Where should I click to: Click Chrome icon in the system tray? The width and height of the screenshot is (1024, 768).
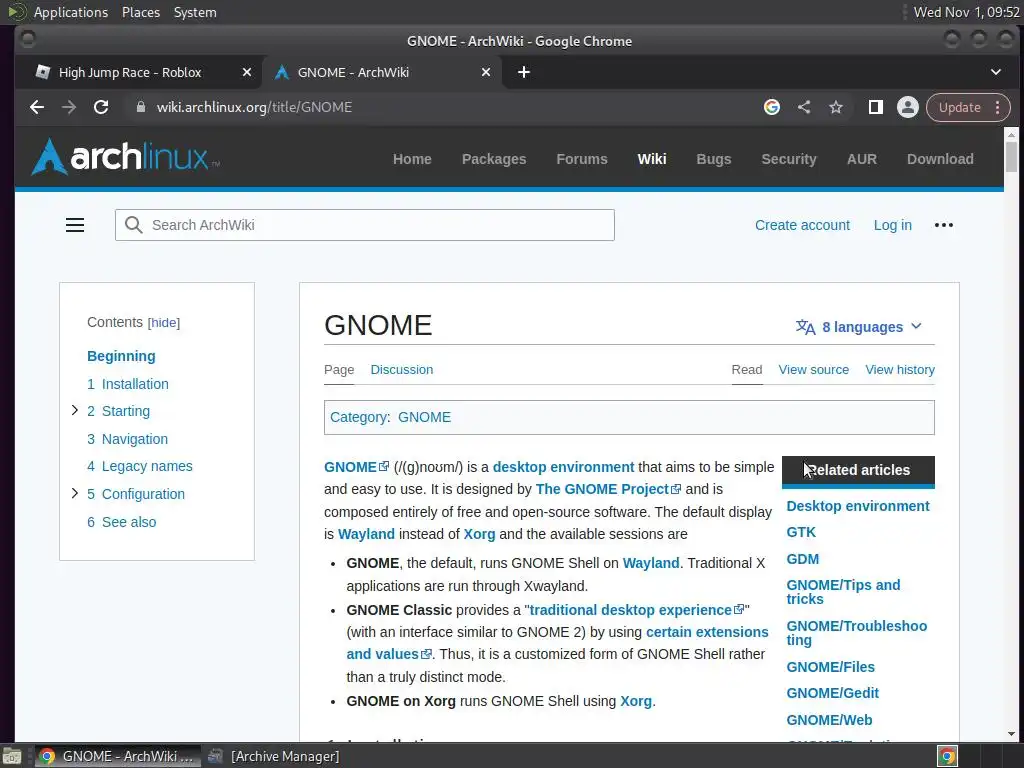click(948, 756)
